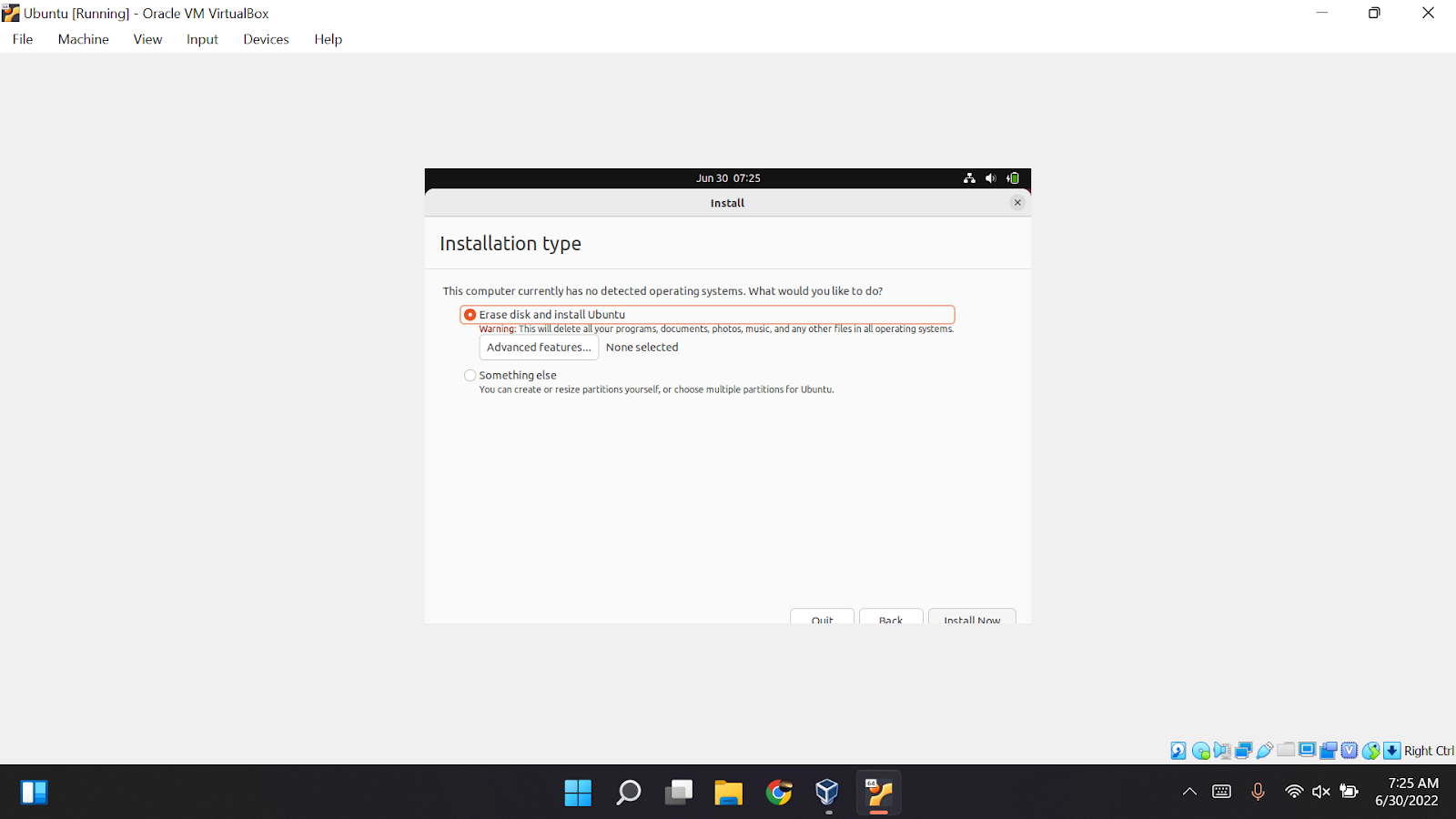Click the erase disk warning text
This screenshot has width=1456, height=819.
pyautogui.click(x=716, y=329)
